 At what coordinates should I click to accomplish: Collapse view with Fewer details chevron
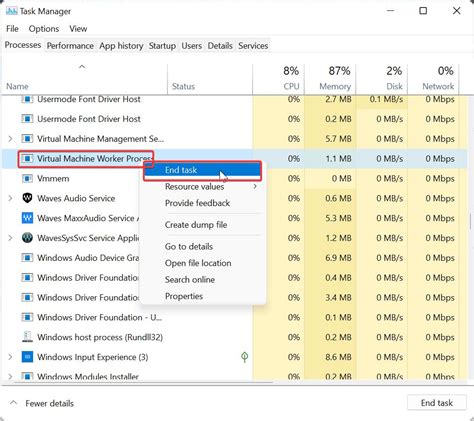[13, 403]
